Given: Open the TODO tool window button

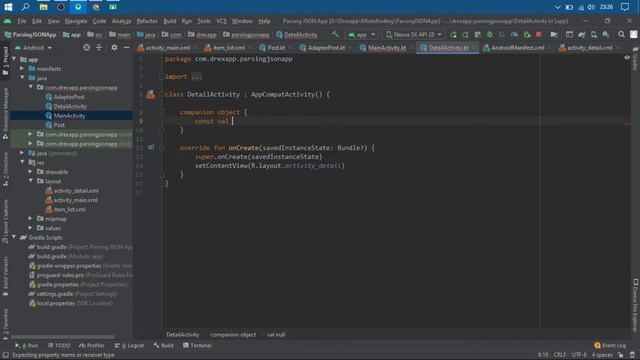Looking at the screenshot, I should coord(59,345).
